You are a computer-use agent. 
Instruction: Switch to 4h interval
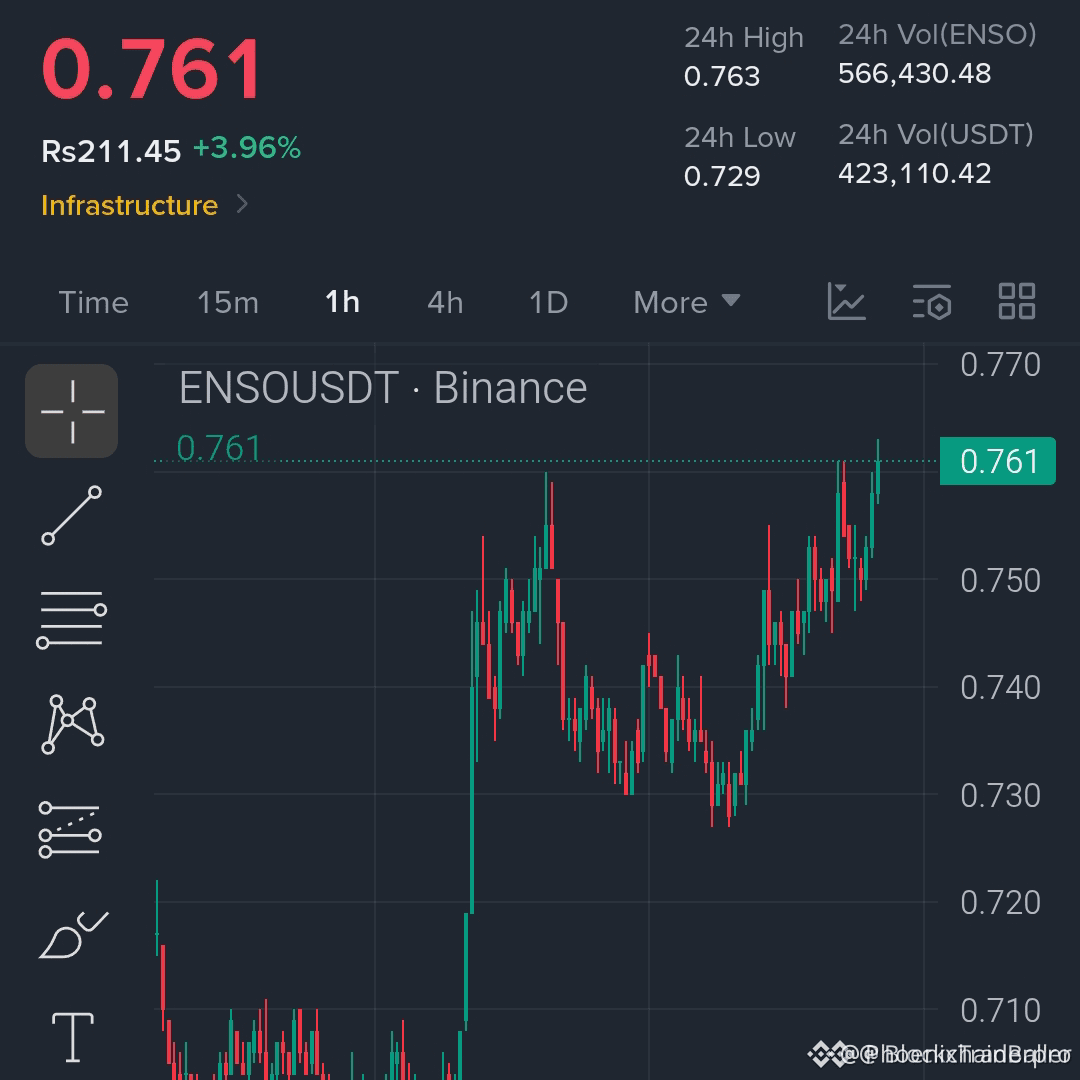click(x=445, y=303)
